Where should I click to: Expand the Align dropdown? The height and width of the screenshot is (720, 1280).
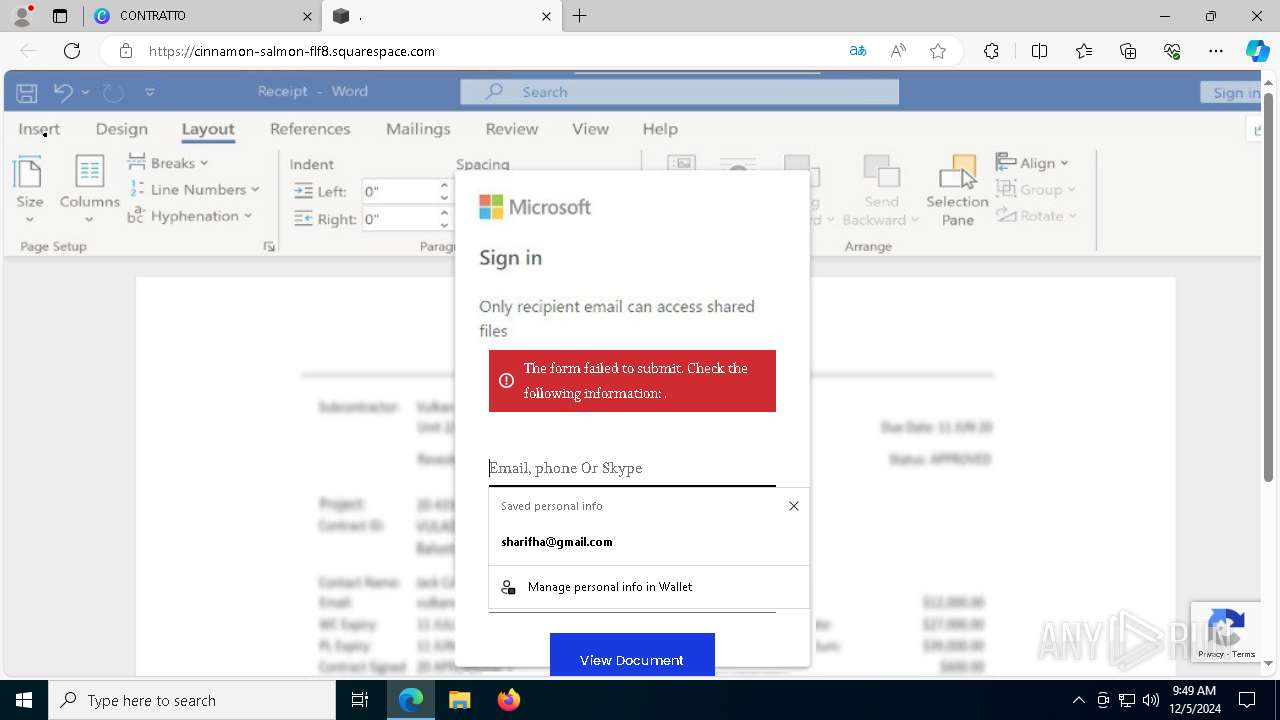1033,163
